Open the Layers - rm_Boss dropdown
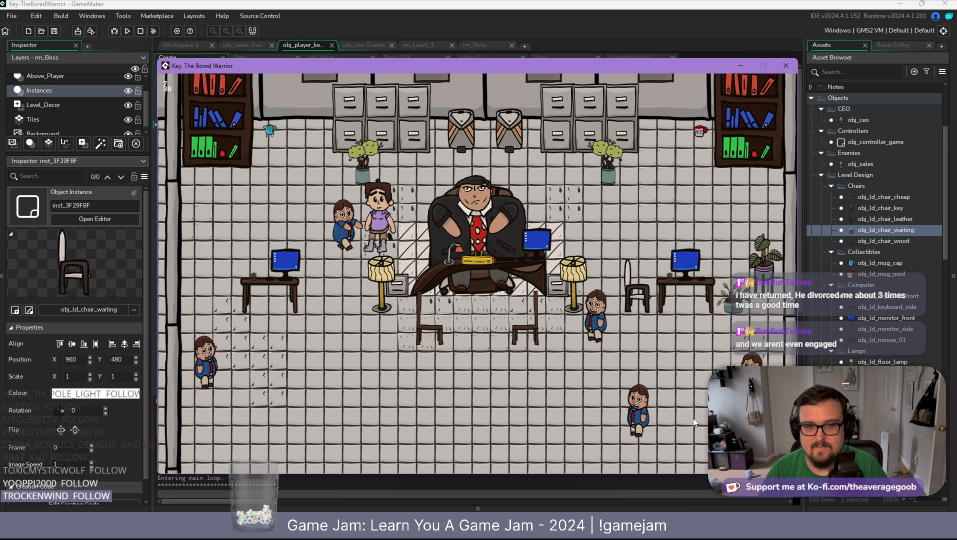 (77, 57)
